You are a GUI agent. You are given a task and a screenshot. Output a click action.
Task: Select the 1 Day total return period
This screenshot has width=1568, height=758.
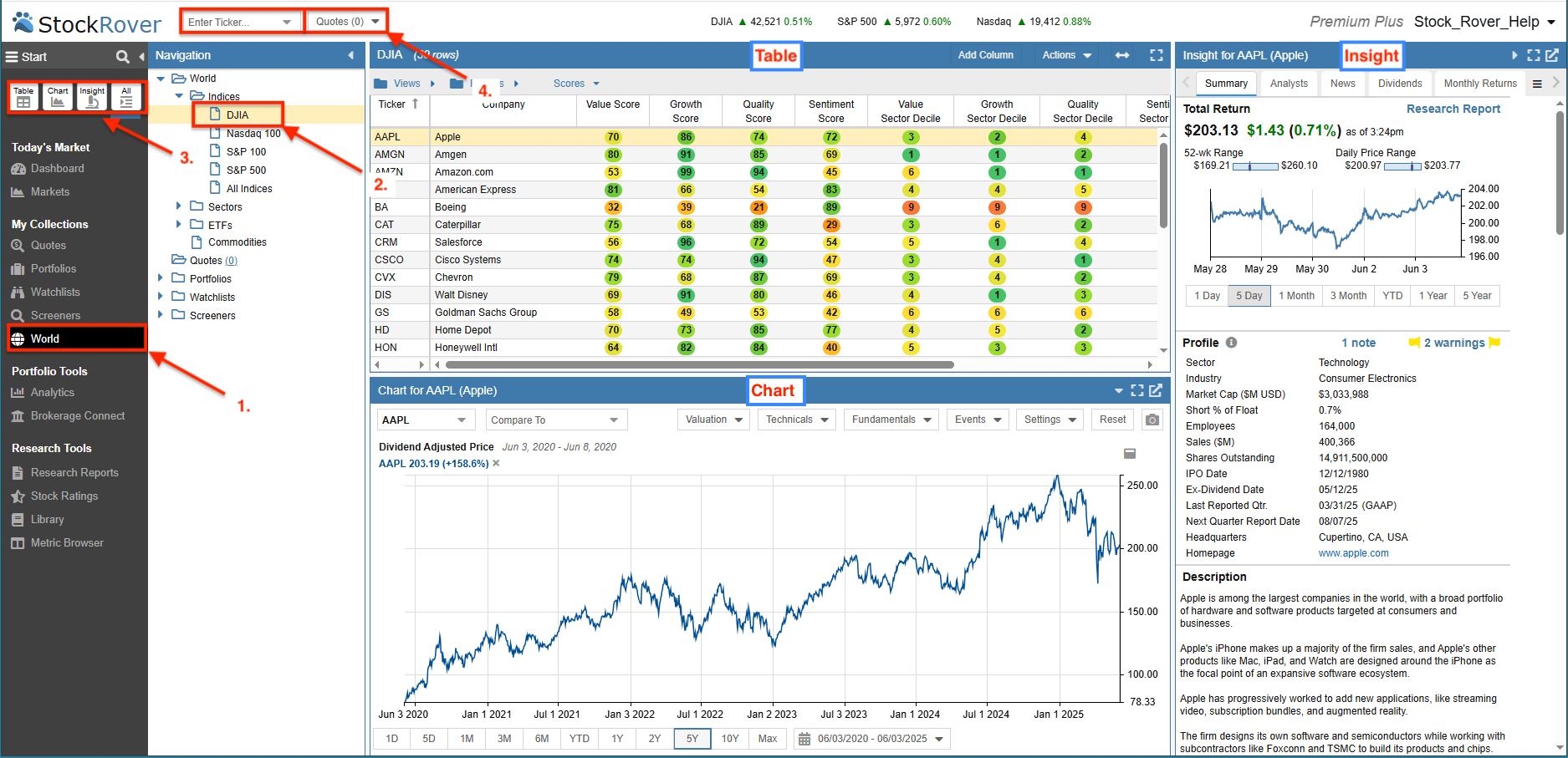point(1207,296)
